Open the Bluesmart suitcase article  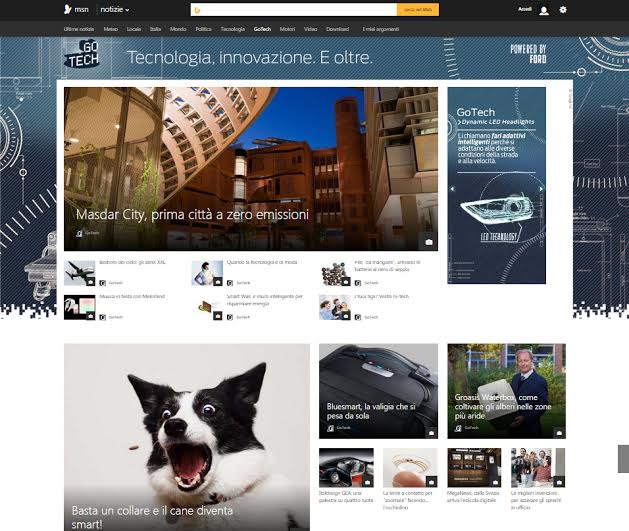pyautogui.click(x=378, y=391)
